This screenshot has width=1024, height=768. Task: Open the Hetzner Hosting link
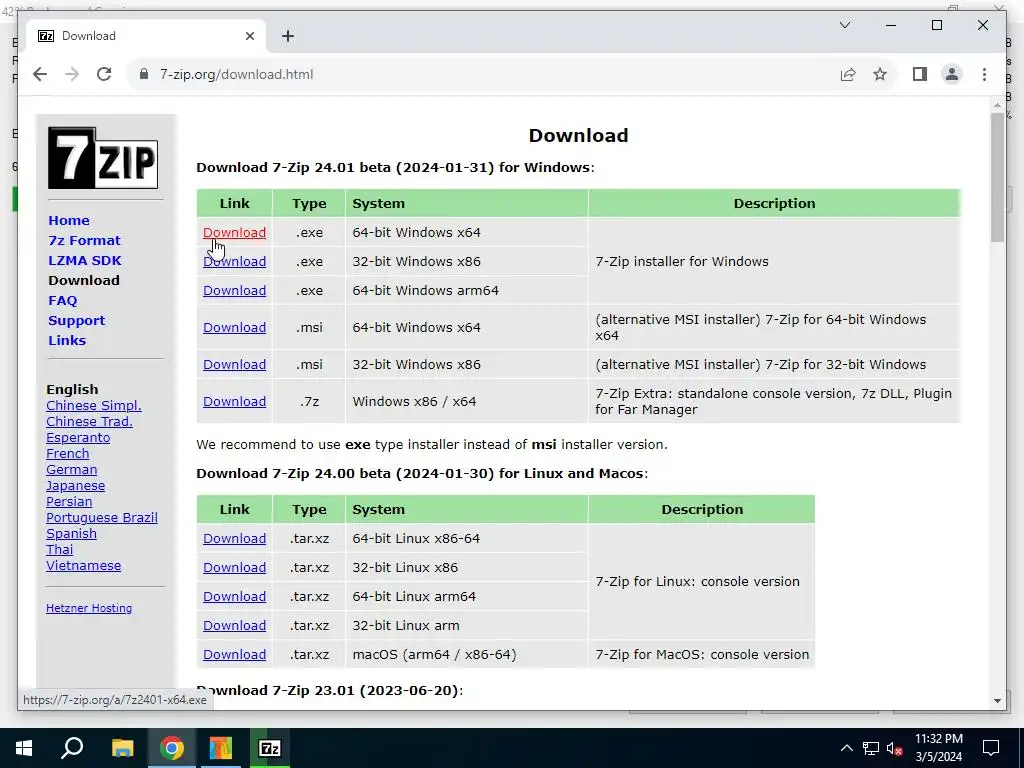click(x=89, y=608)
